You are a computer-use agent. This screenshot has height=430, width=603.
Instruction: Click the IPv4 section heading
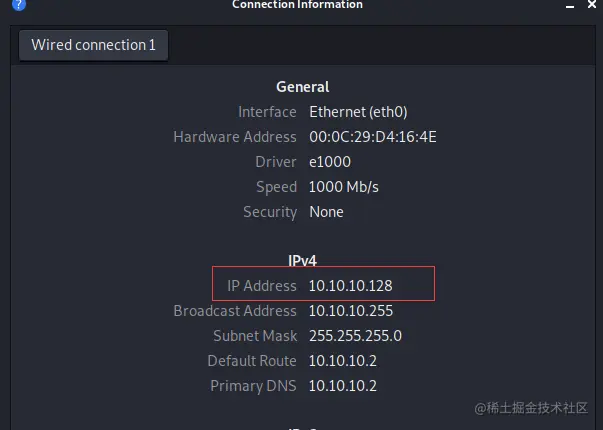pos(302,260)
